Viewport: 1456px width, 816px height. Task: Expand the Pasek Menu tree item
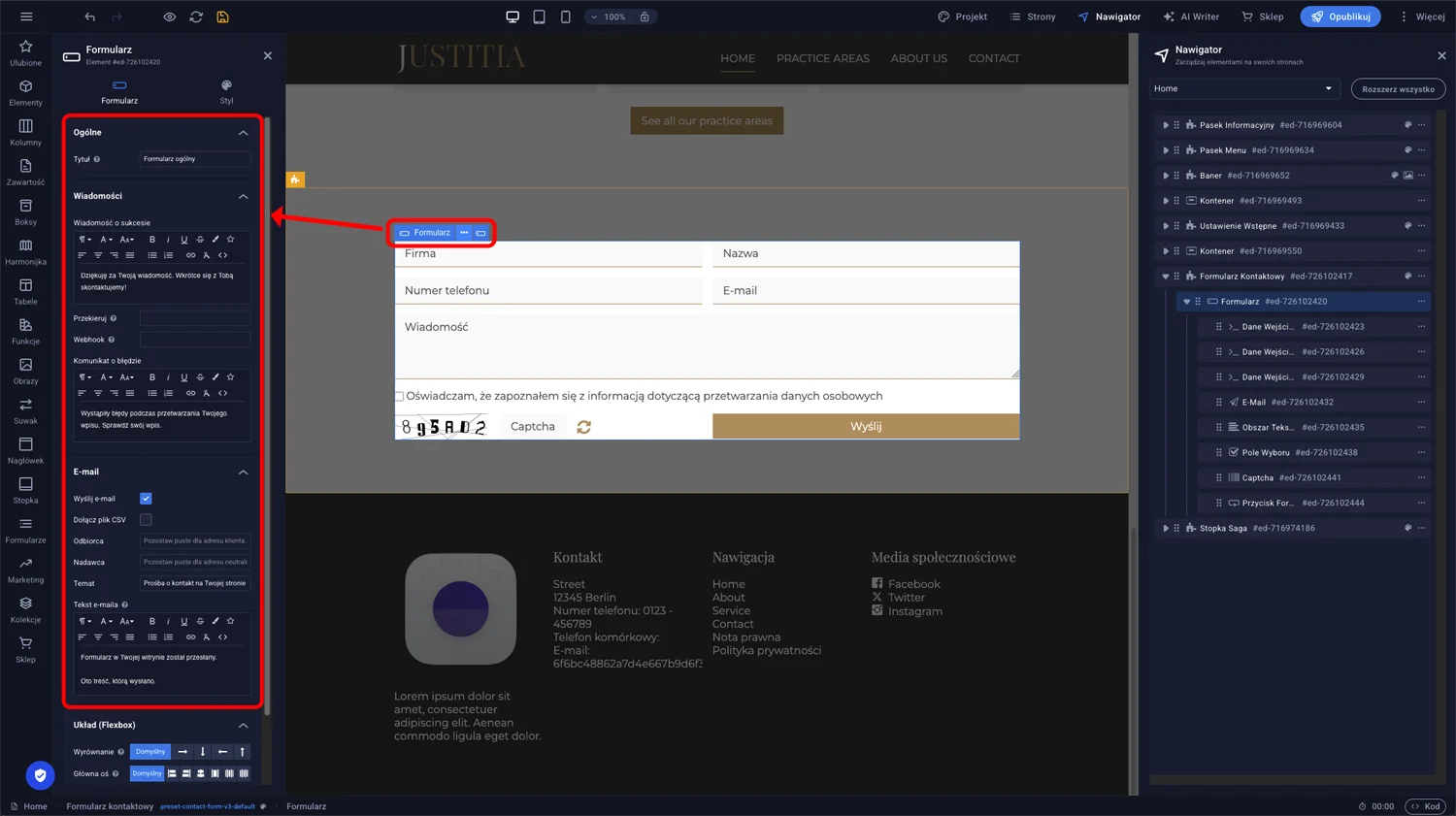tap(1166, 149)
